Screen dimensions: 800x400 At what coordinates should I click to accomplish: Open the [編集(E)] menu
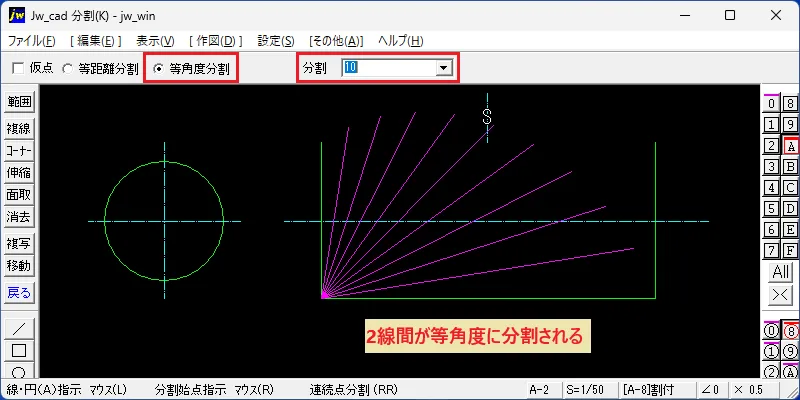click(x=96, y=41)
